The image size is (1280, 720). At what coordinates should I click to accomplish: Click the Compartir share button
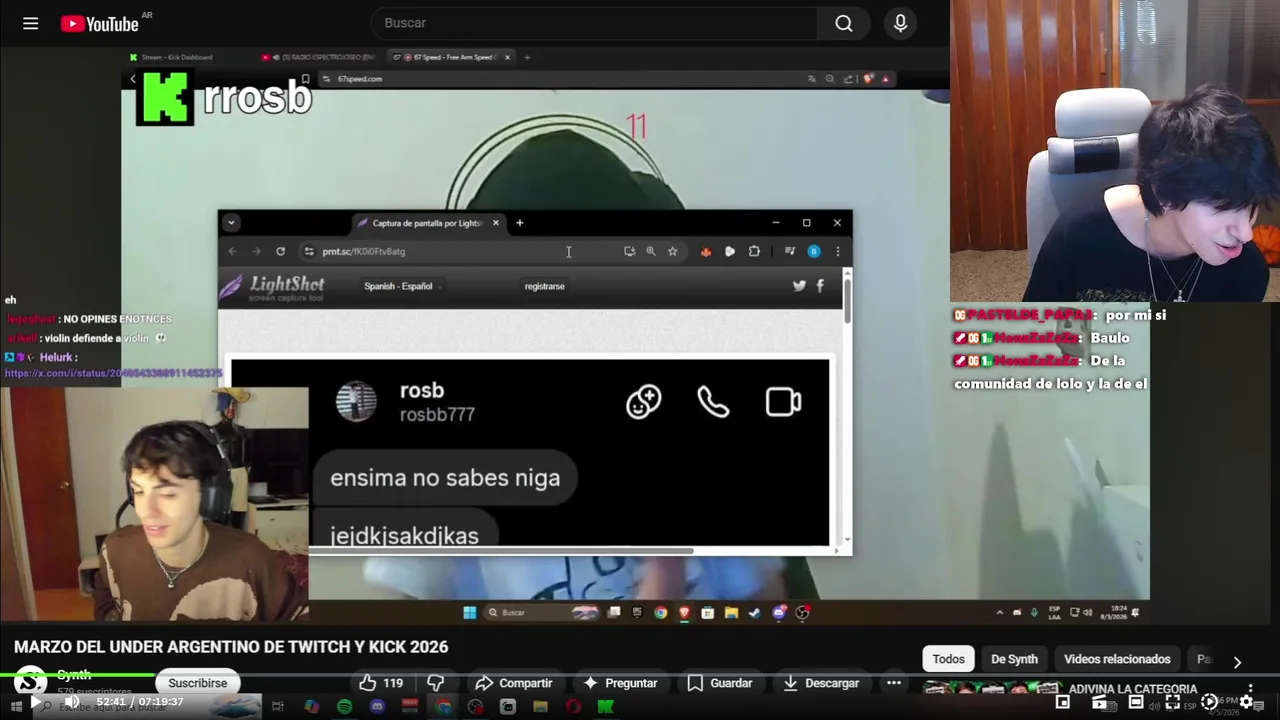coord(513,683)
